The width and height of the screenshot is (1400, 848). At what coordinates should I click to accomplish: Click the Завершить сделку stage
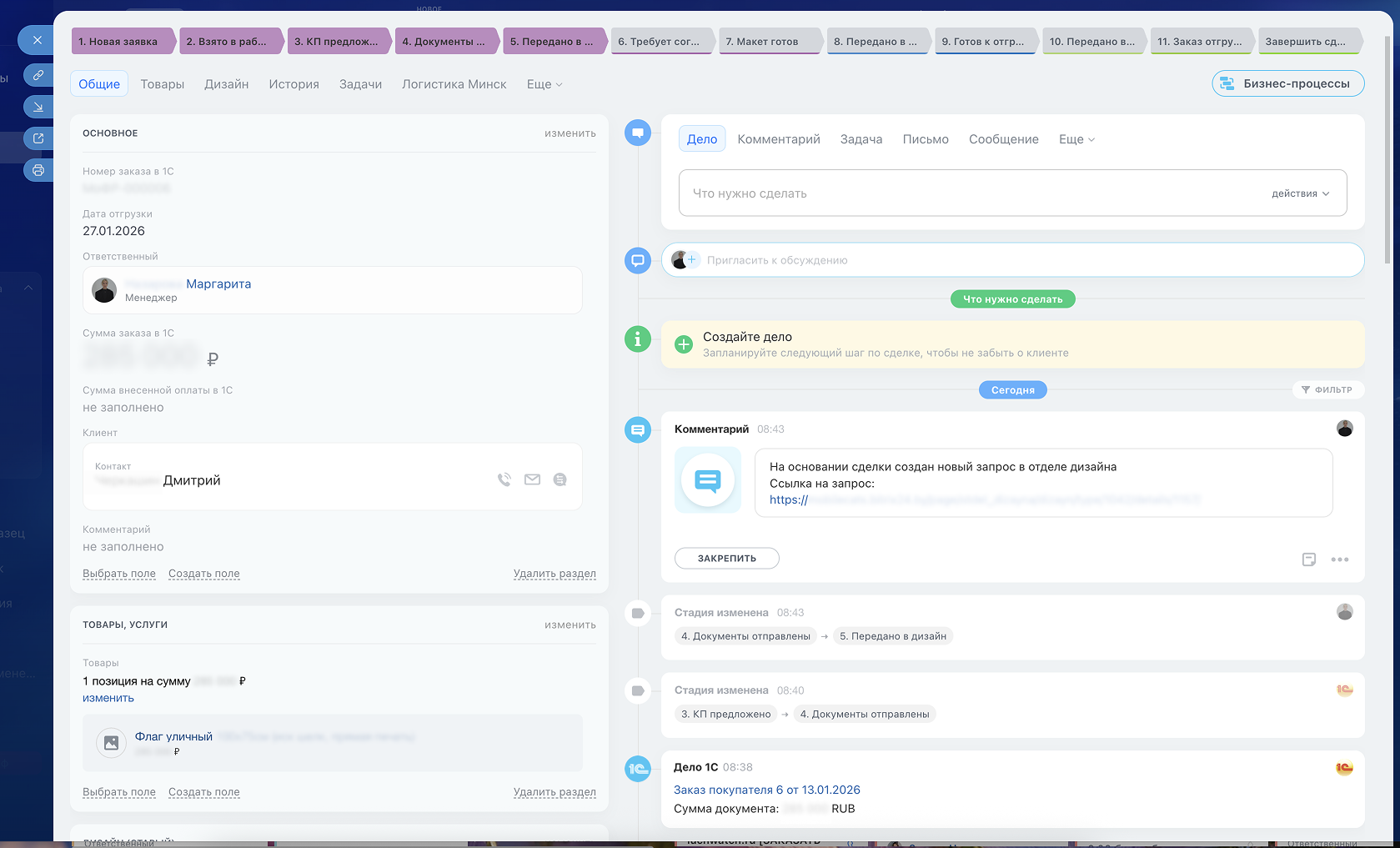coord(1310,41)
